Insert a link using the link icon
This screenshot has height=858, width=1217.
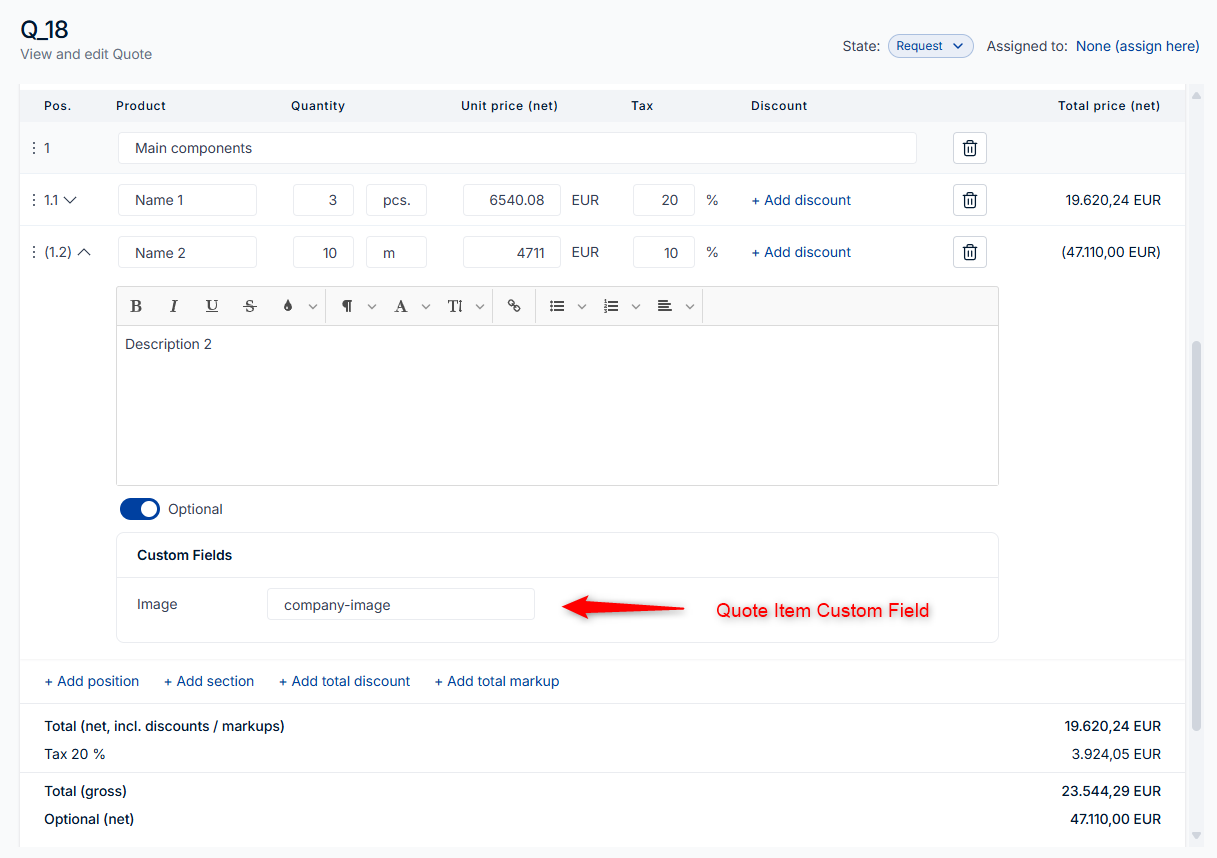tap(514, 306)
